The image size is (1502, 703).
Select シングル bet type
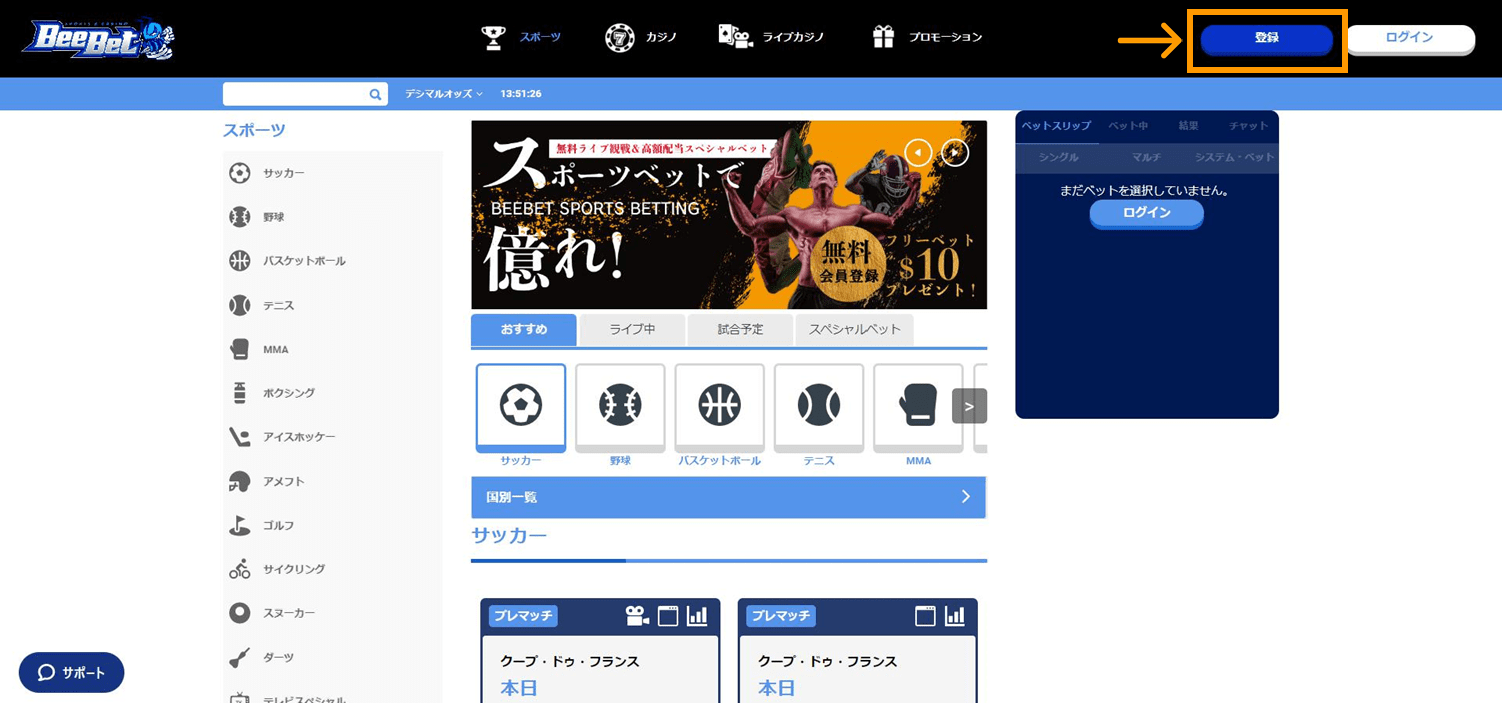pyautogui.click(x=1058, y=158)
